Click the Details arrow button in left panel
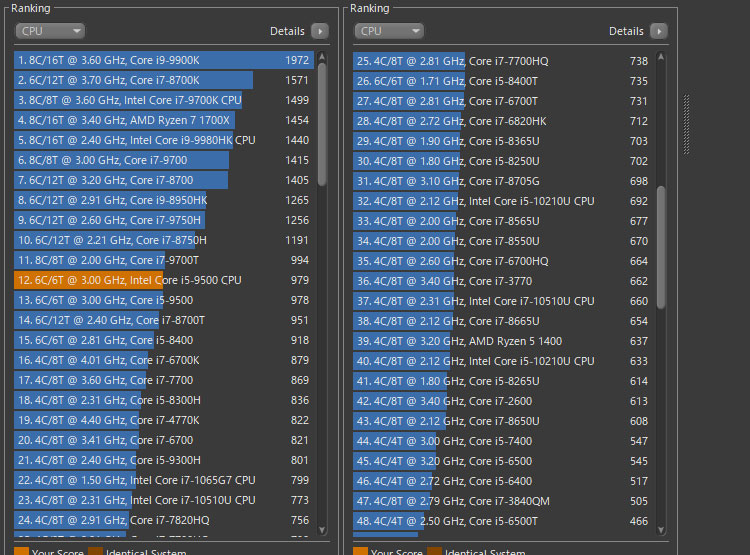The image size is (750, 555). 320,31
